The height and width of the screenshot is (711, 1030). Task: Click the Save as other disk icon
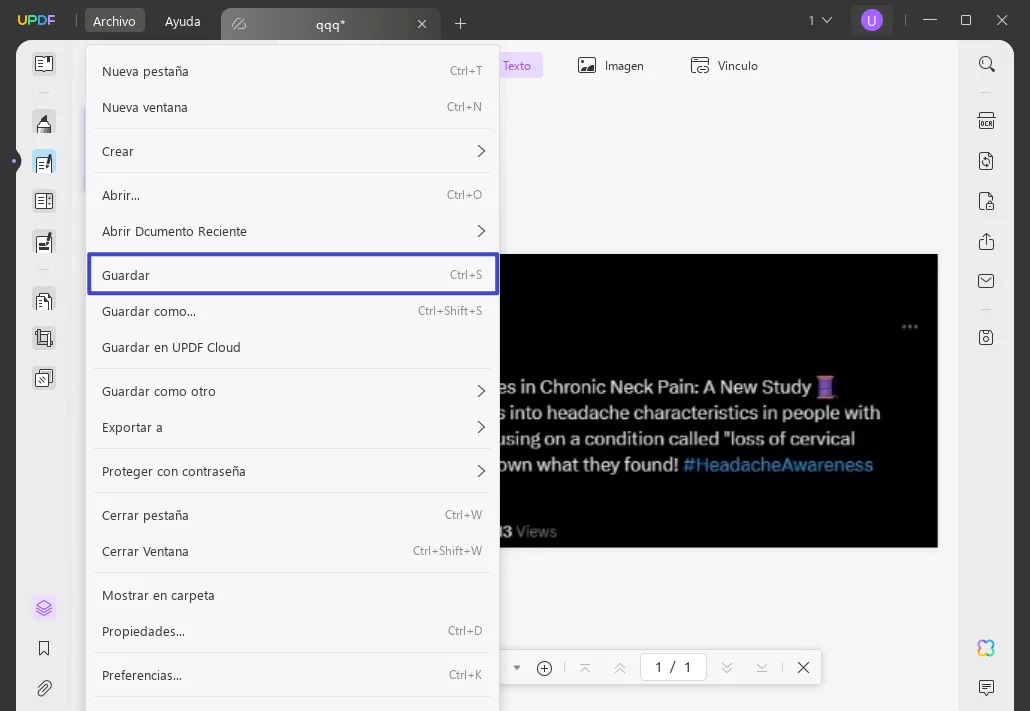click(x=987, y=338)
